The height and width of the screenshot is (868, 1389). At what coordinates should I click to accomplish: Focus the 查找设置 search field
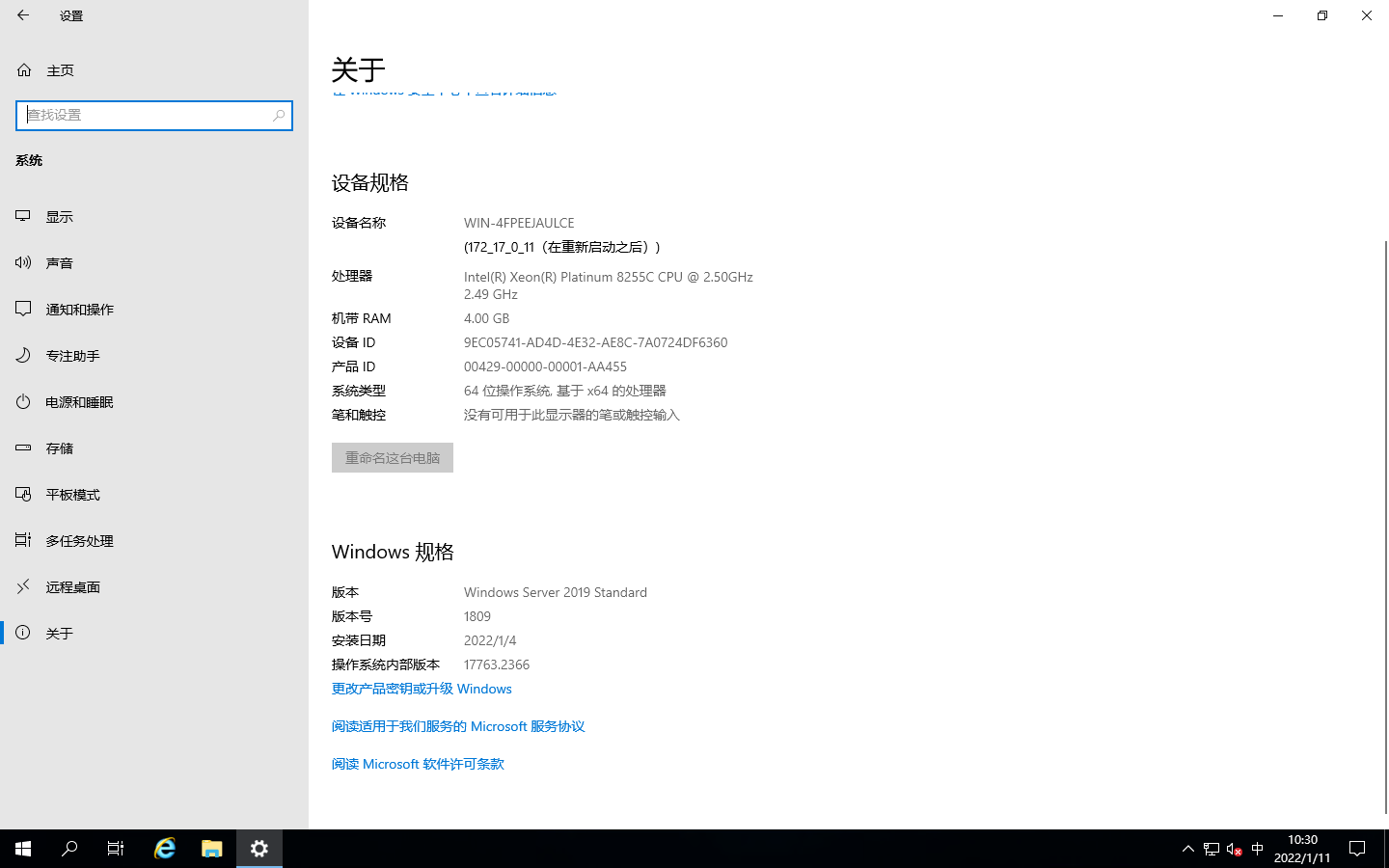[x=154, y=115]
